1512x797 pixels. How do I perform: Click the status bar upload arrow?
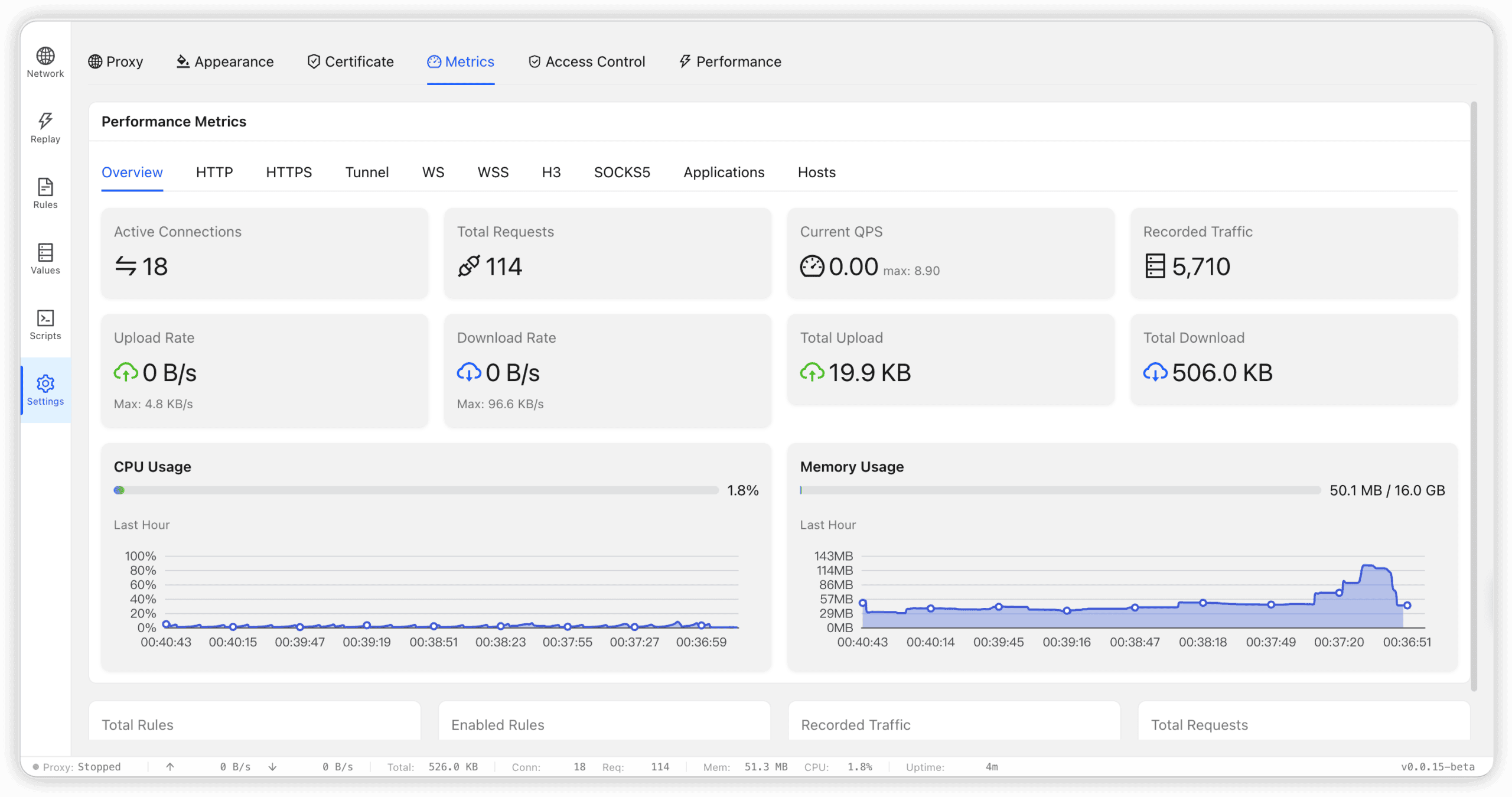pos(170,767)
